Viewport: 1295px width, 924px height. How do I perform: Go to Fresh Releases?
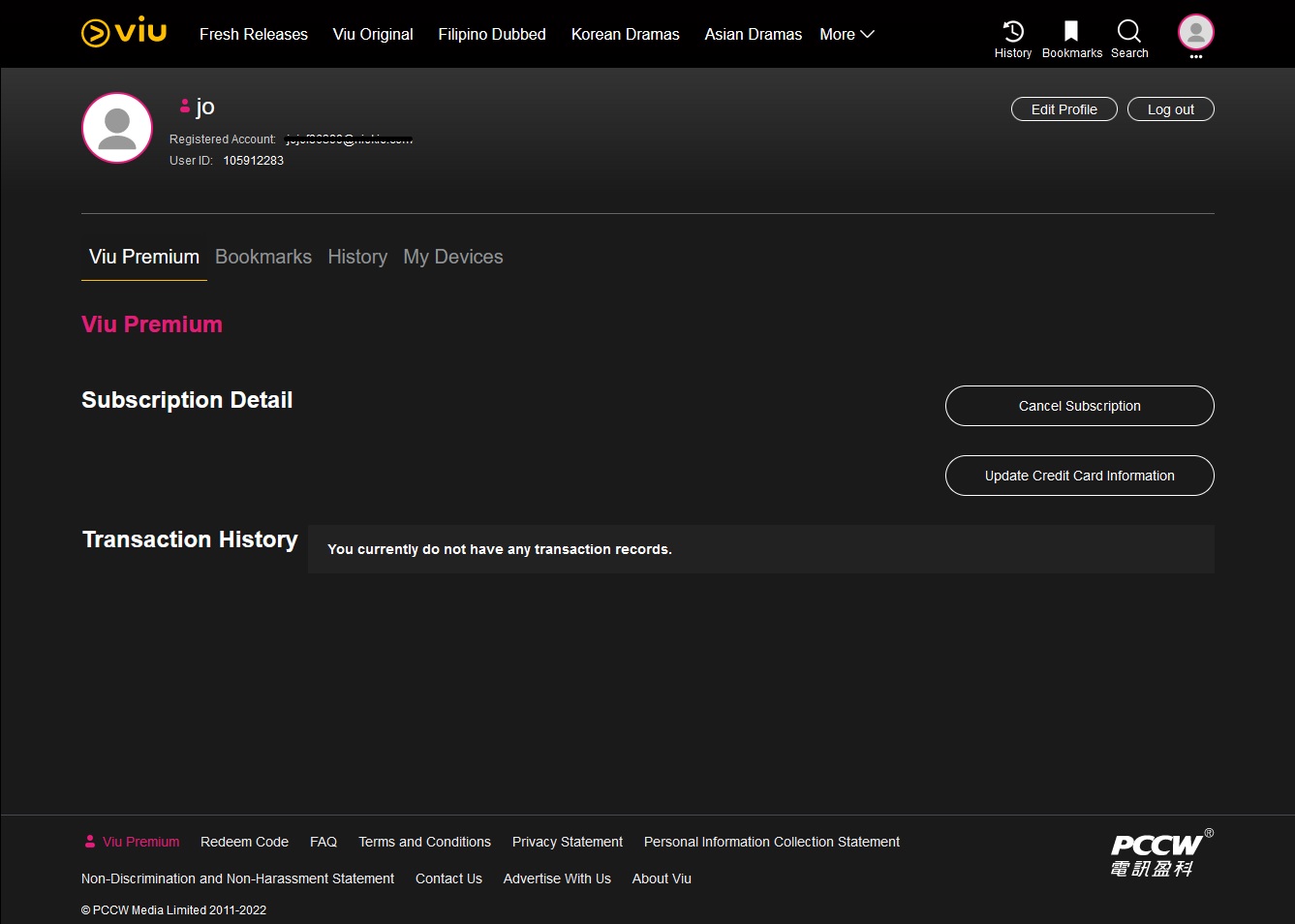[x=254, y=34]
